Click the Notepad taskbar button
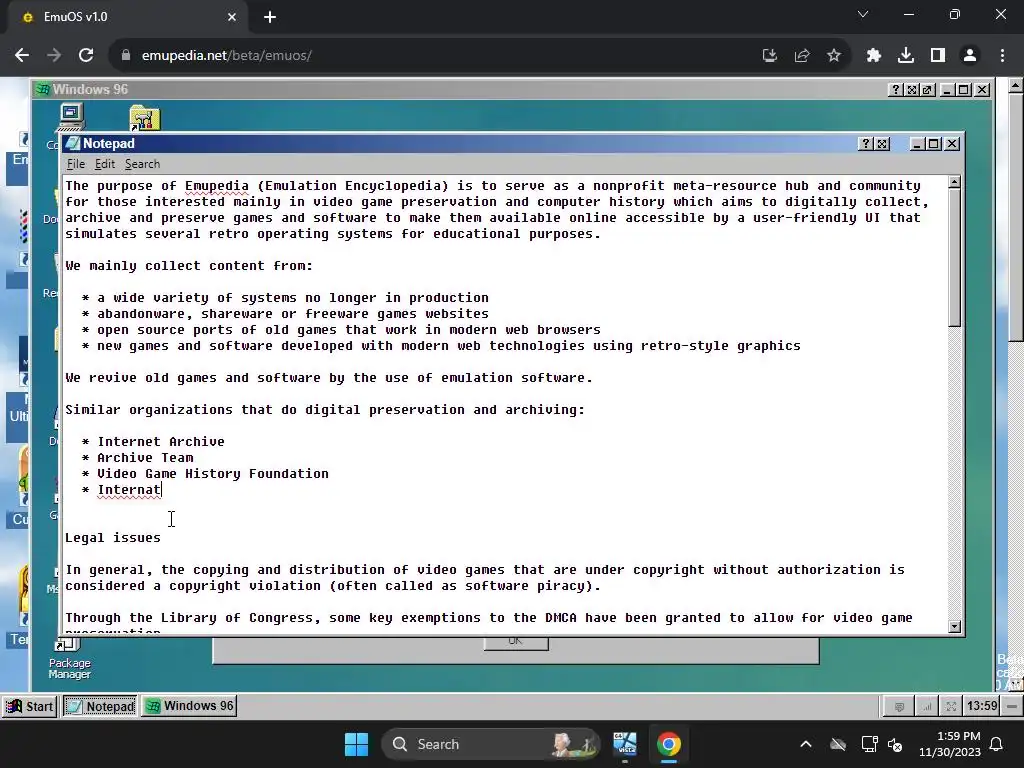Screen dimensions: 1024x768 tap(100, 706)
